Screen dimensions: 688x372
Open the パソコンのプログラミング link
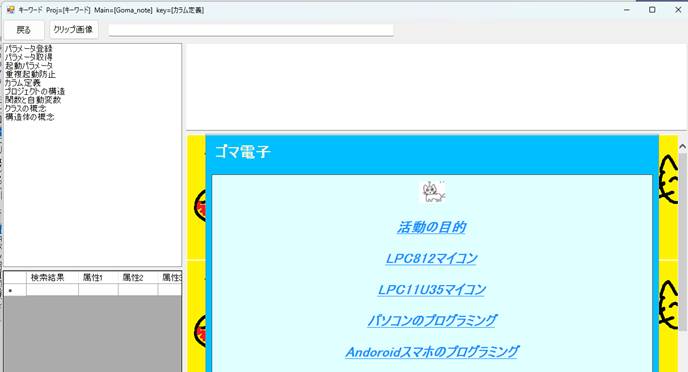432,321
